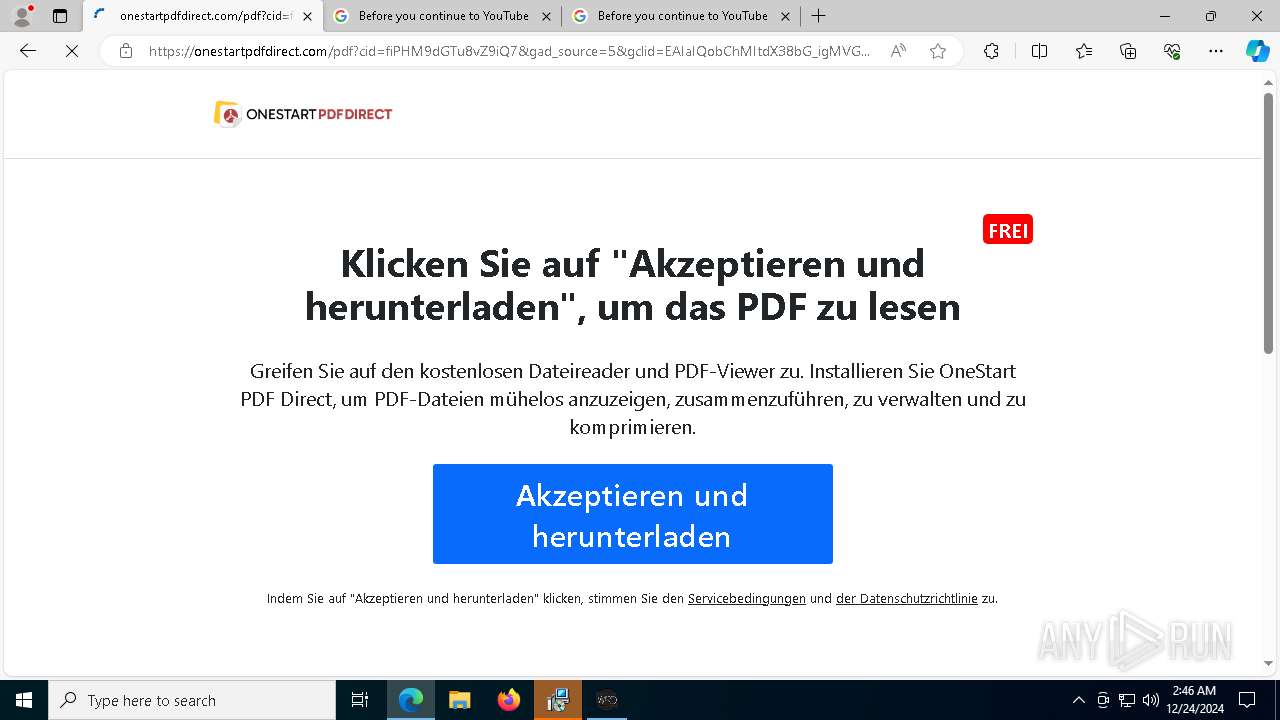This screenshot has width=1280, height=720.
Task: Select the paragraph starting Greifen Sie auf
Action: pos(633,399)
